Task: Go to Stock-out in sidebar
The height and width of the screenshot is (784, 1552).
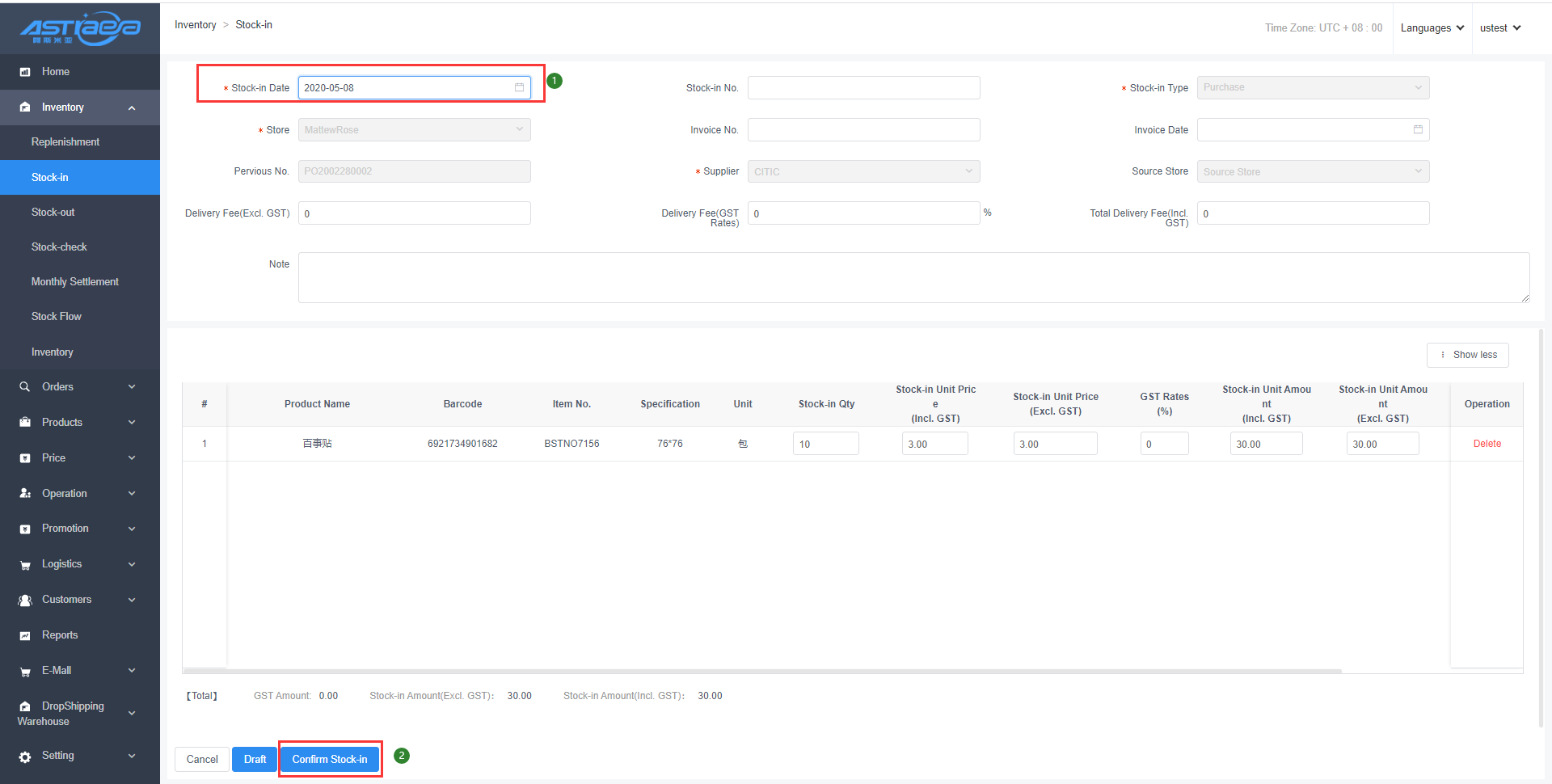Action: click(x=53, y=213)
